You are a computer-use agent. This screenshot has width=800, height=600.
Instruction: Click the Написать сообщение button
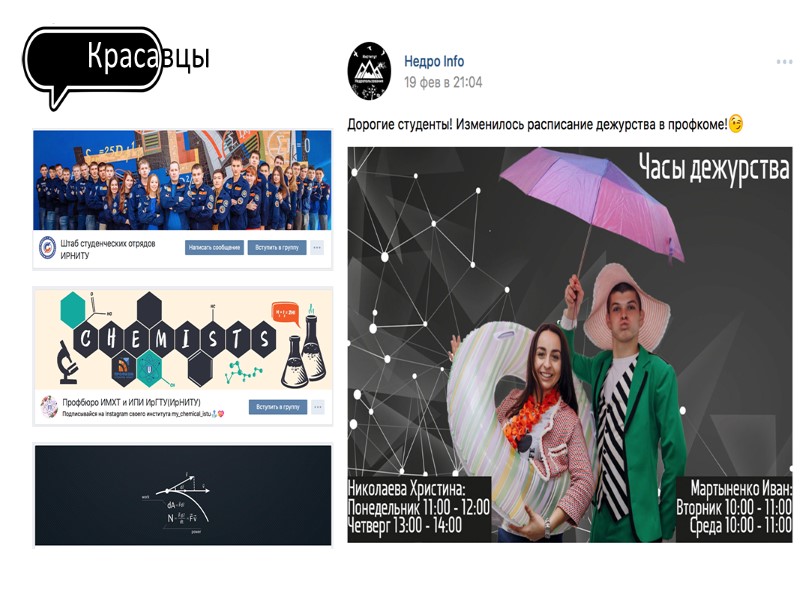(214, 247)
